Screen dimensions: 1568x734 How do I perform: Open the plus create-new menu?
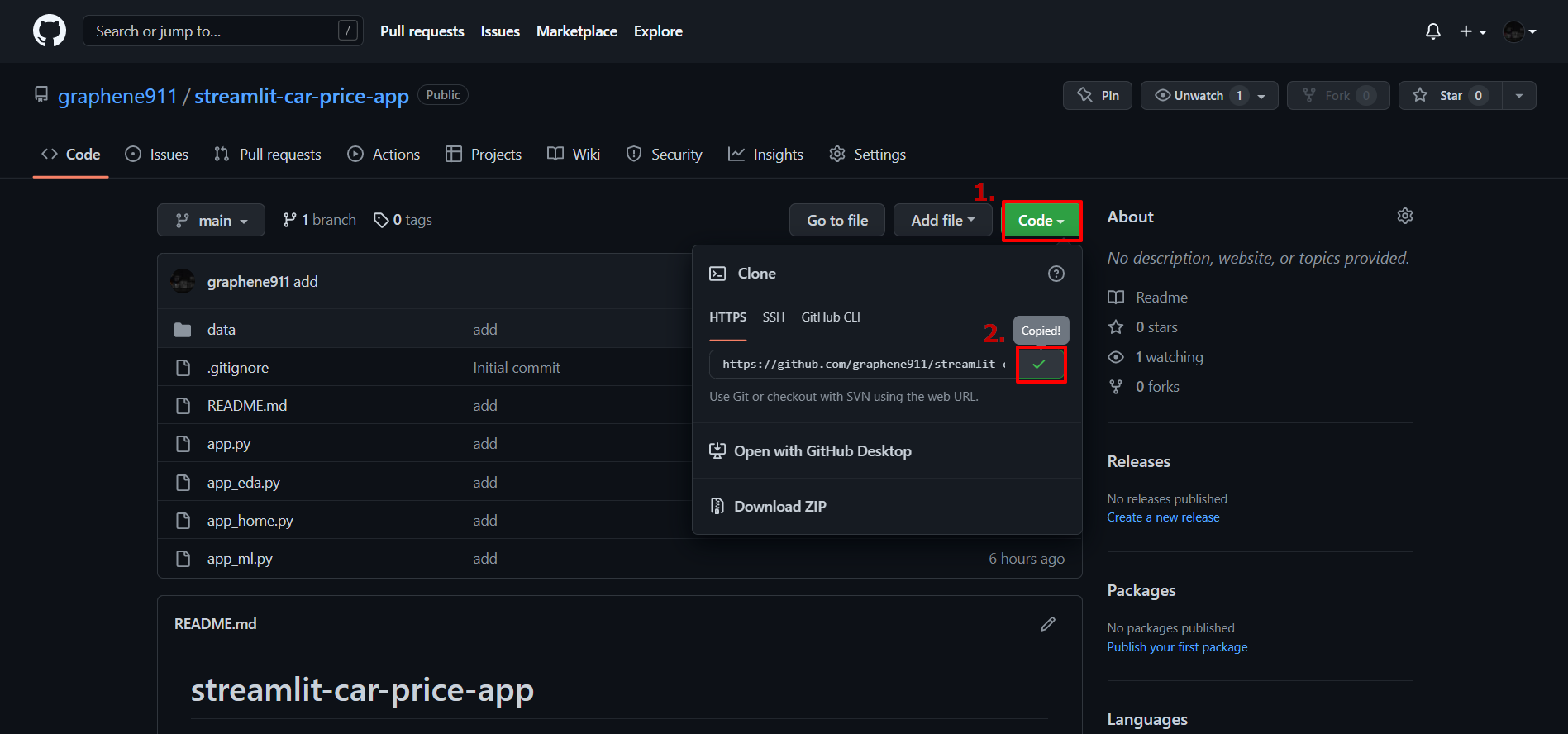pos(1473,31)
